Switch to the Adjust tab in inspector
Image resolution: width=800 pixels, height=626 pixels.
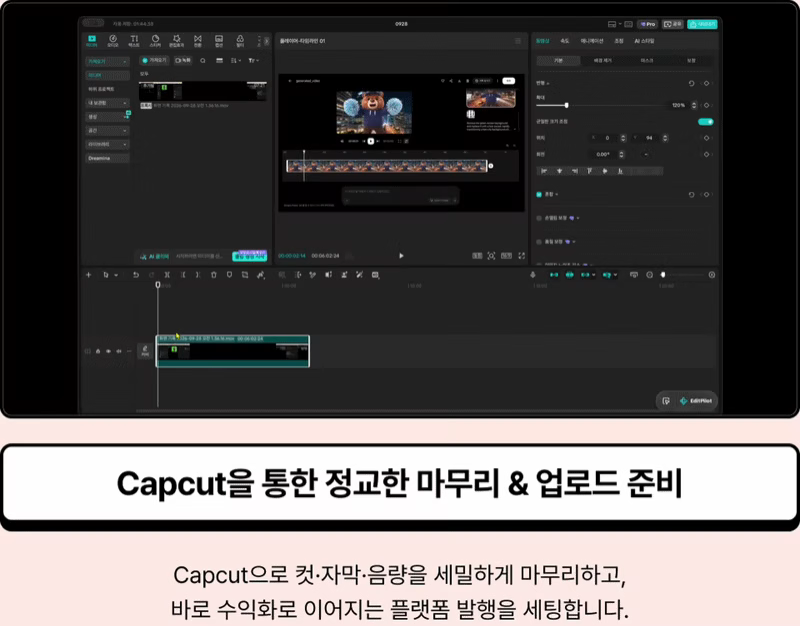619,41
